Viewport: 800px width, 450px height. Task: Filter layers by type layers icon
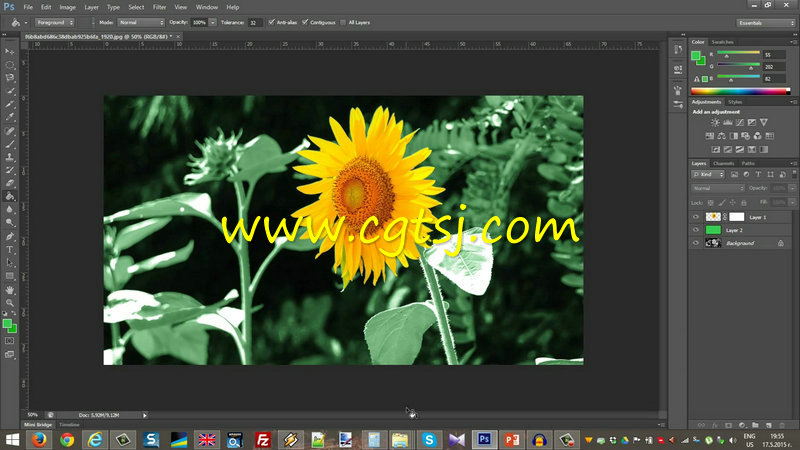(x=758, y=174)
